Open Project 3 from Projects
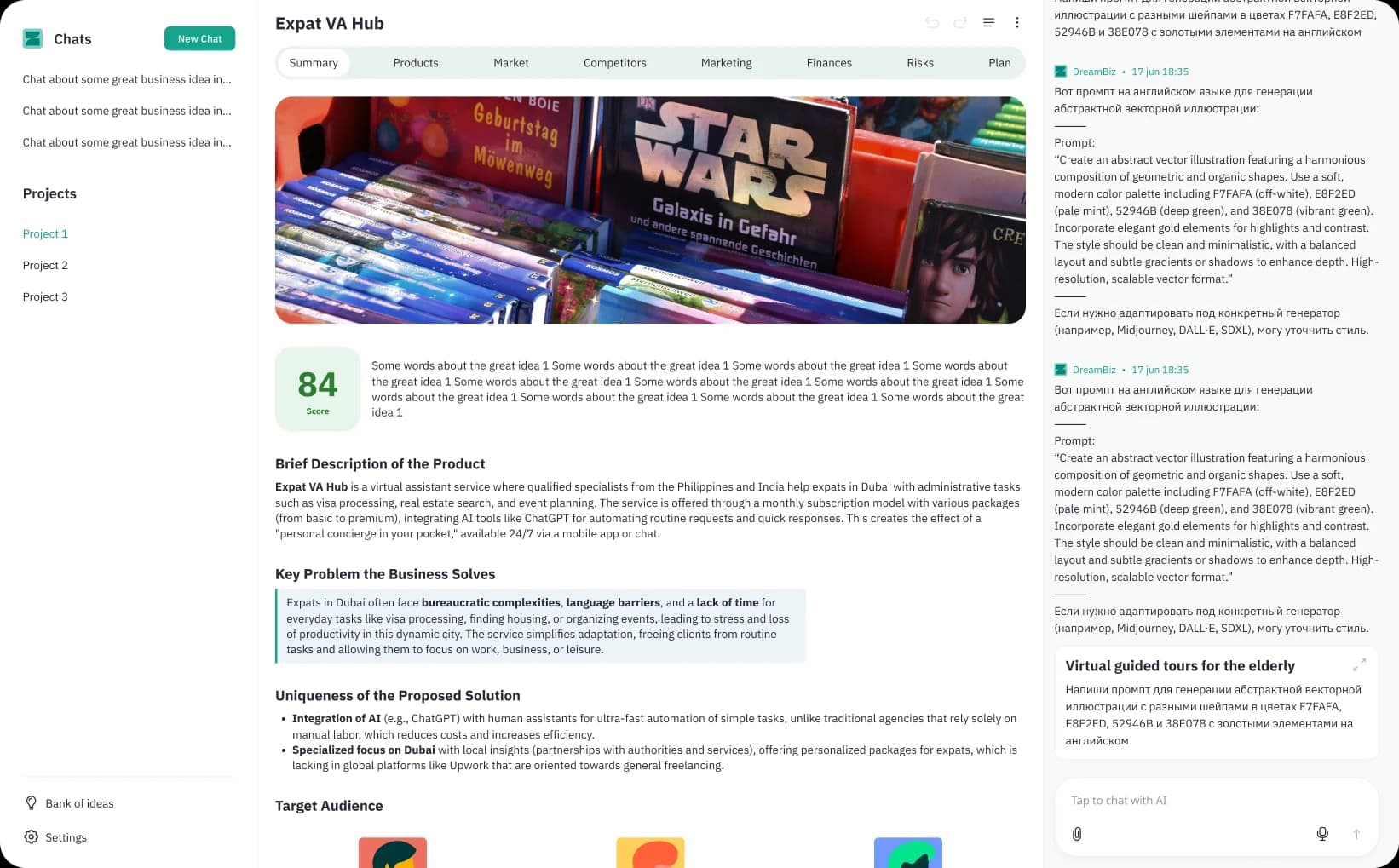This screenshot has width=1399, height=868. click(x=45, y=296)
